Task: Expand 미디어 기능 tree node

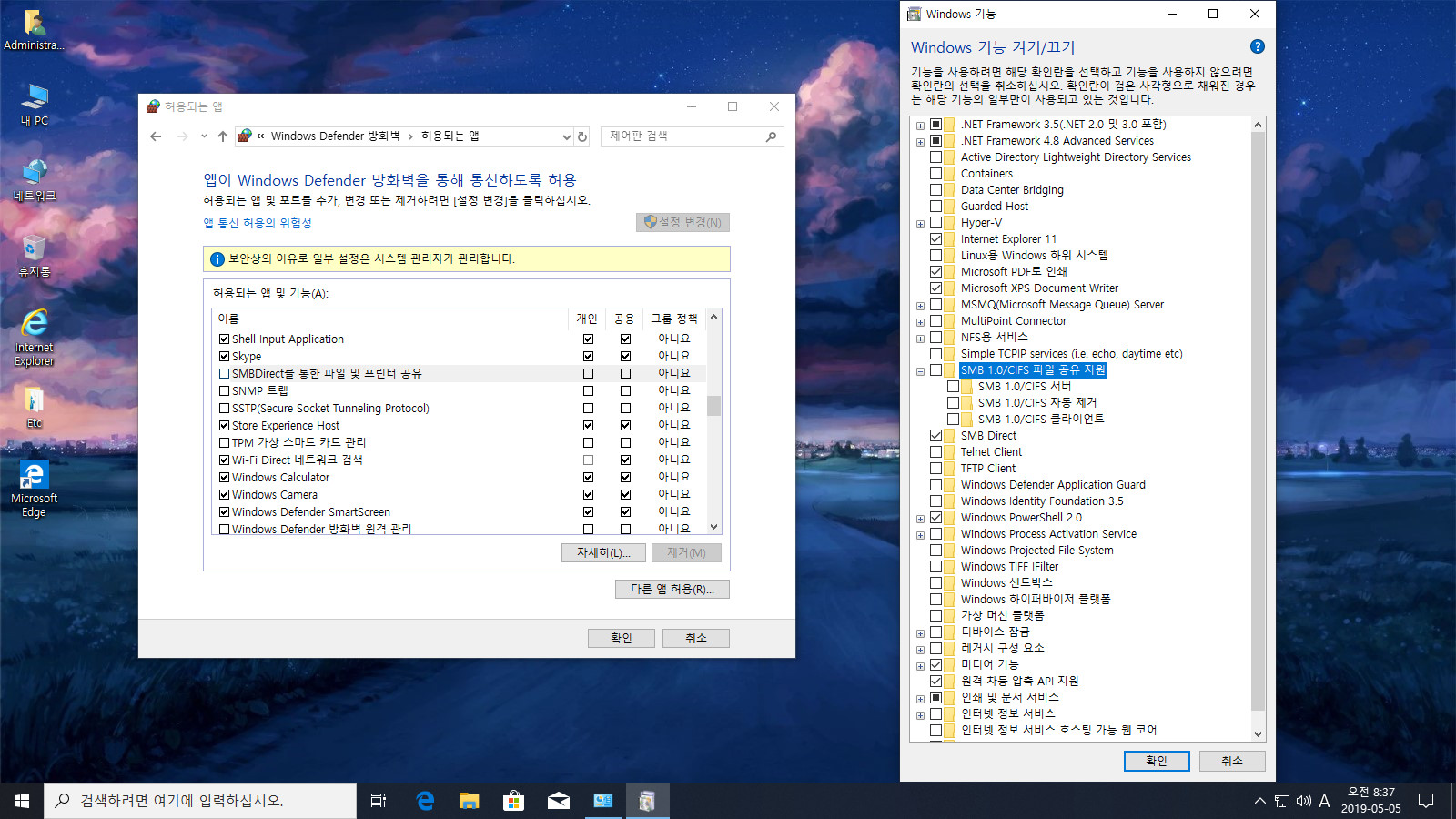Action: click(x=920, y=665)
